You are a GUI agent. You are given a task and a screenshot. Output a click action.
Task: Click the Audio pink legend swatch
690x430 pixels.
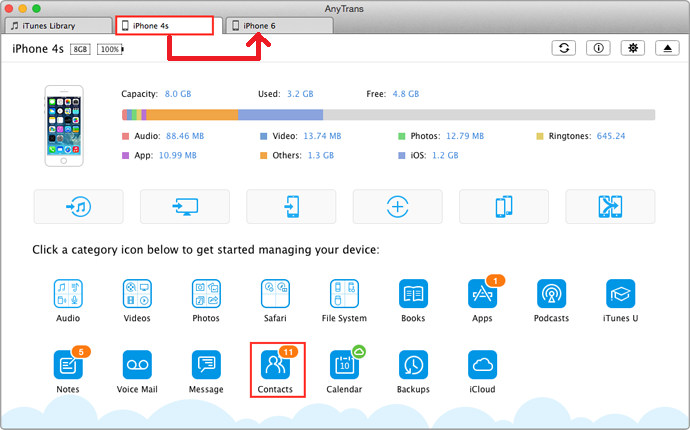(125, 136)
